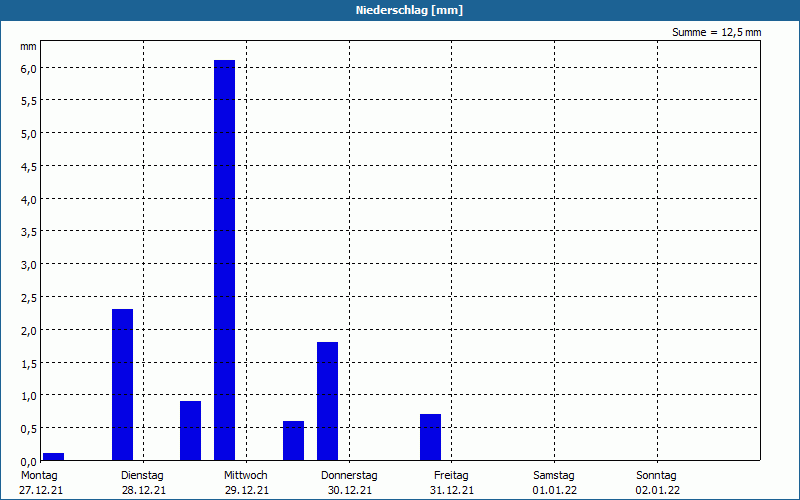Click the 1.8 mm Donnerstag bar

pos(328,401)
